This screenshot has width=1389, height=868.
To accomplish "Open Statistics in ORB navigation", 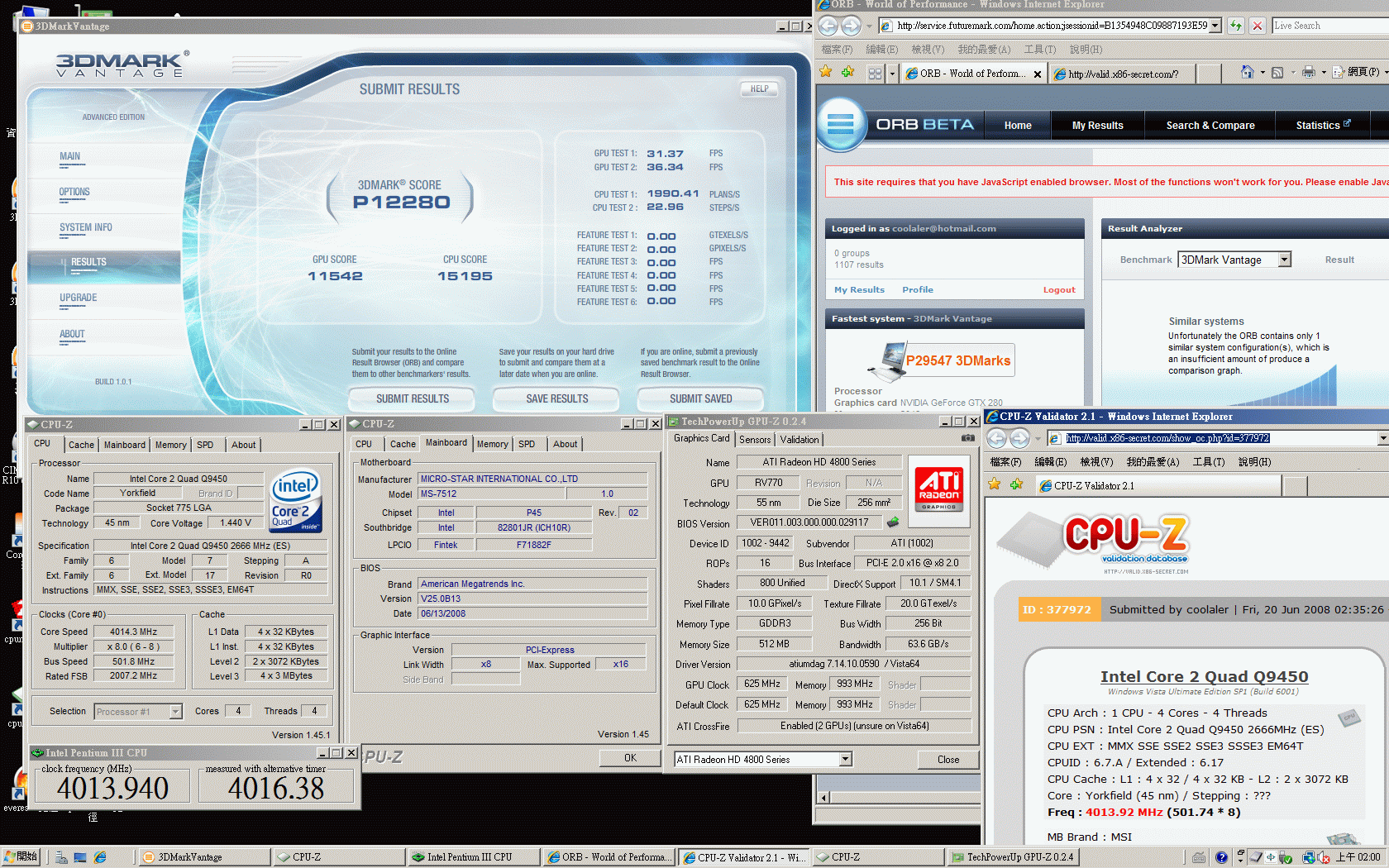I will coord(1322,126).
